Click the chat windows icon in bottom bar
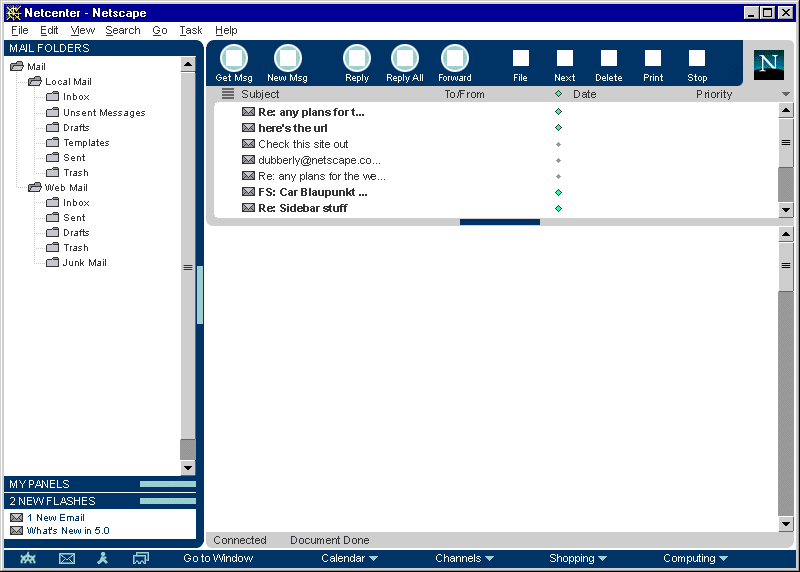The width and height of the screenshot is (800, 572). pos(141,558)
